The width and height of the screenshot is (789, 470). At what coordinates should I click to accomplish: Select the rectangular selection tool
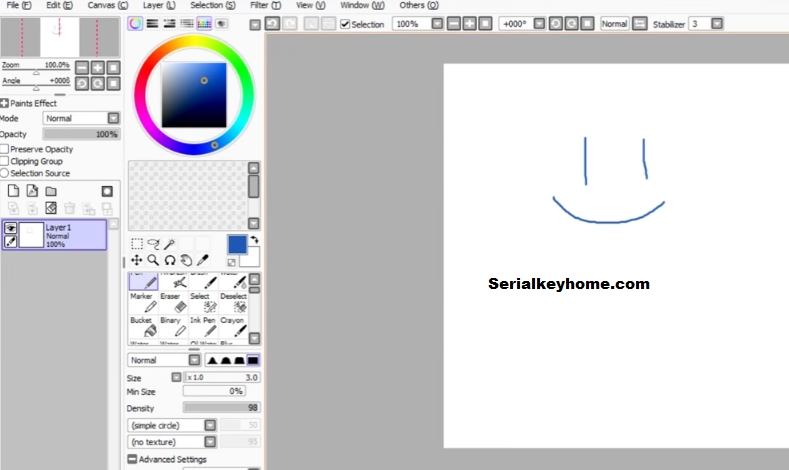click(x=136, y=244)
